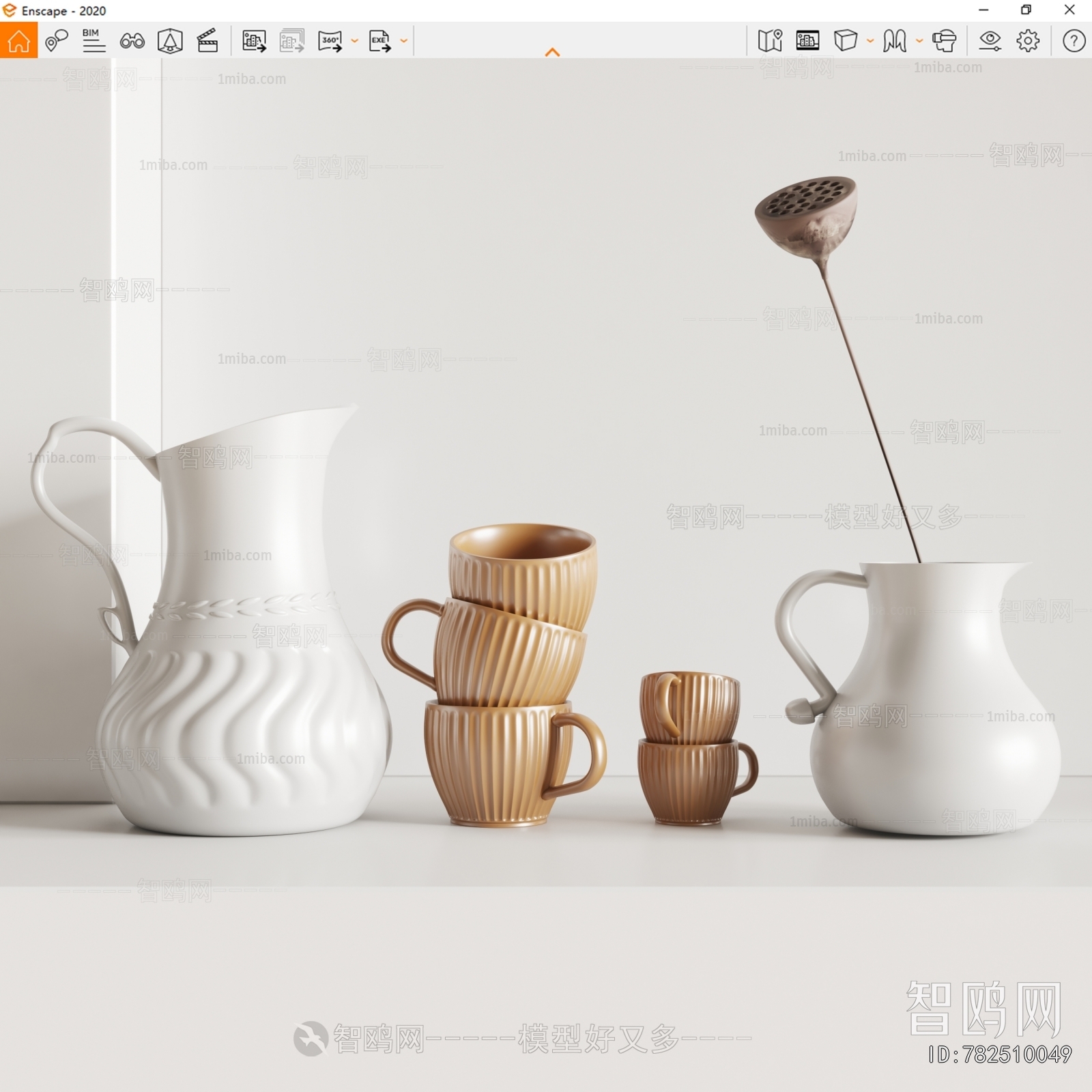Toggle the mini map icon
The height and width of the screenshot is (1092, 1092).
pos(770,41)
